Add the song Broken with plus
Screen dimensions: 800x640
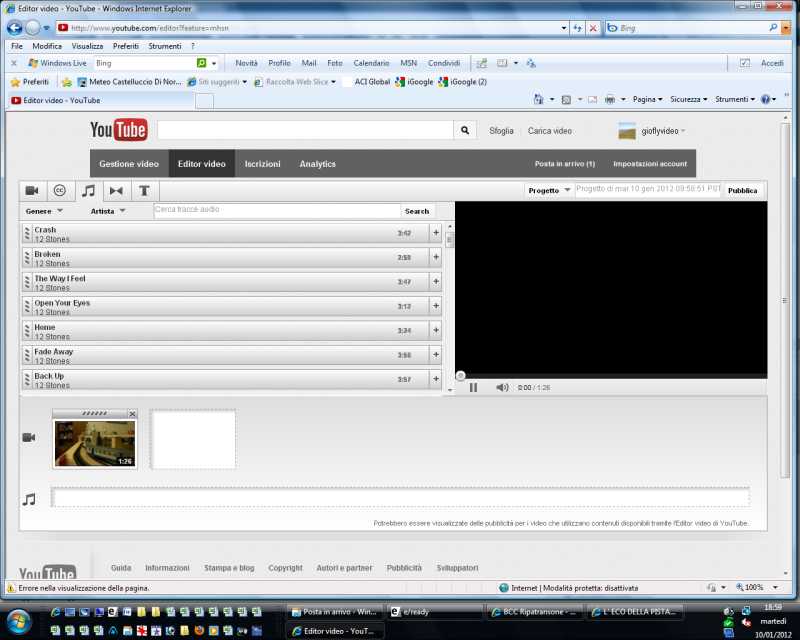click(436, 257)
